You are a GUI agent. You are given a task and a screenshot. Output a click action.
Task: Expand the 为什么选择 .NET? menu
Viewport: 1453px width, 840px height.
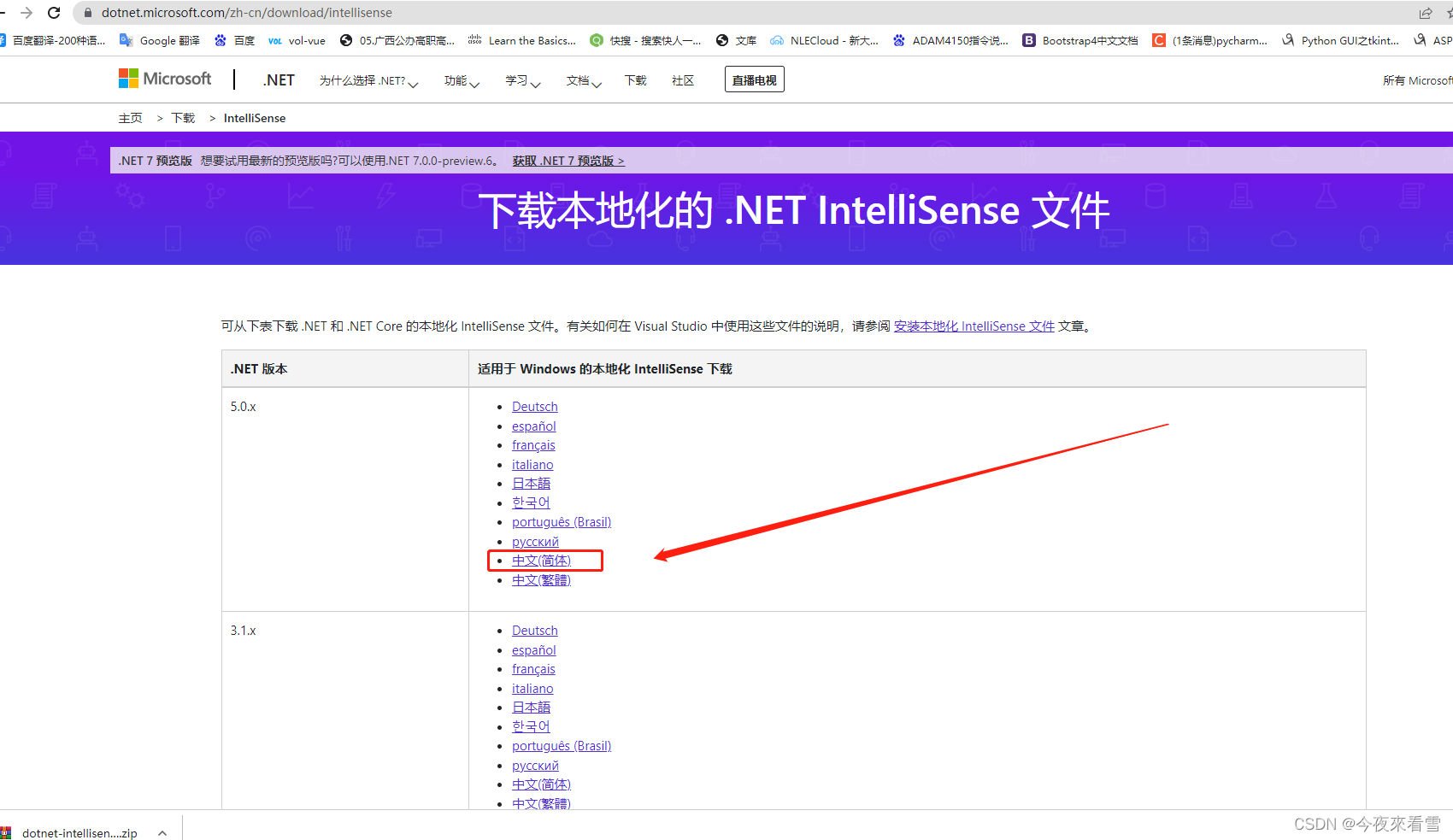pos(368,80)
